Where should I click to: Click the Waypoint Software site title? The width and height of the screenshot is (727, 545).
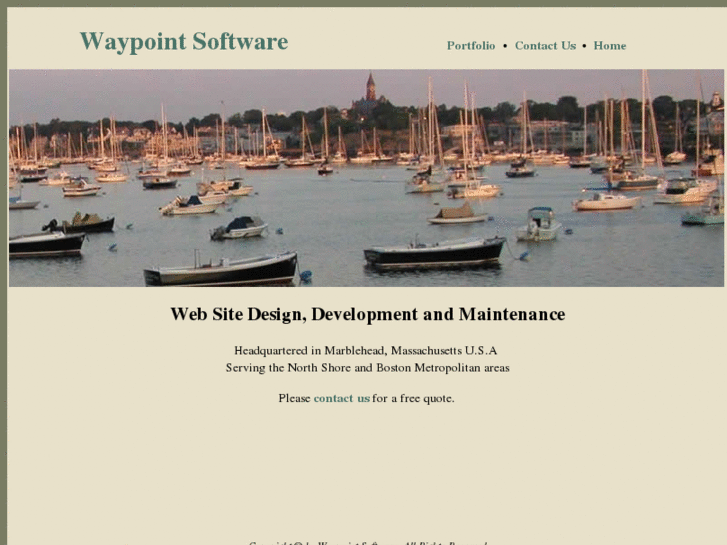pyautogui.click(x=184, y=42)
